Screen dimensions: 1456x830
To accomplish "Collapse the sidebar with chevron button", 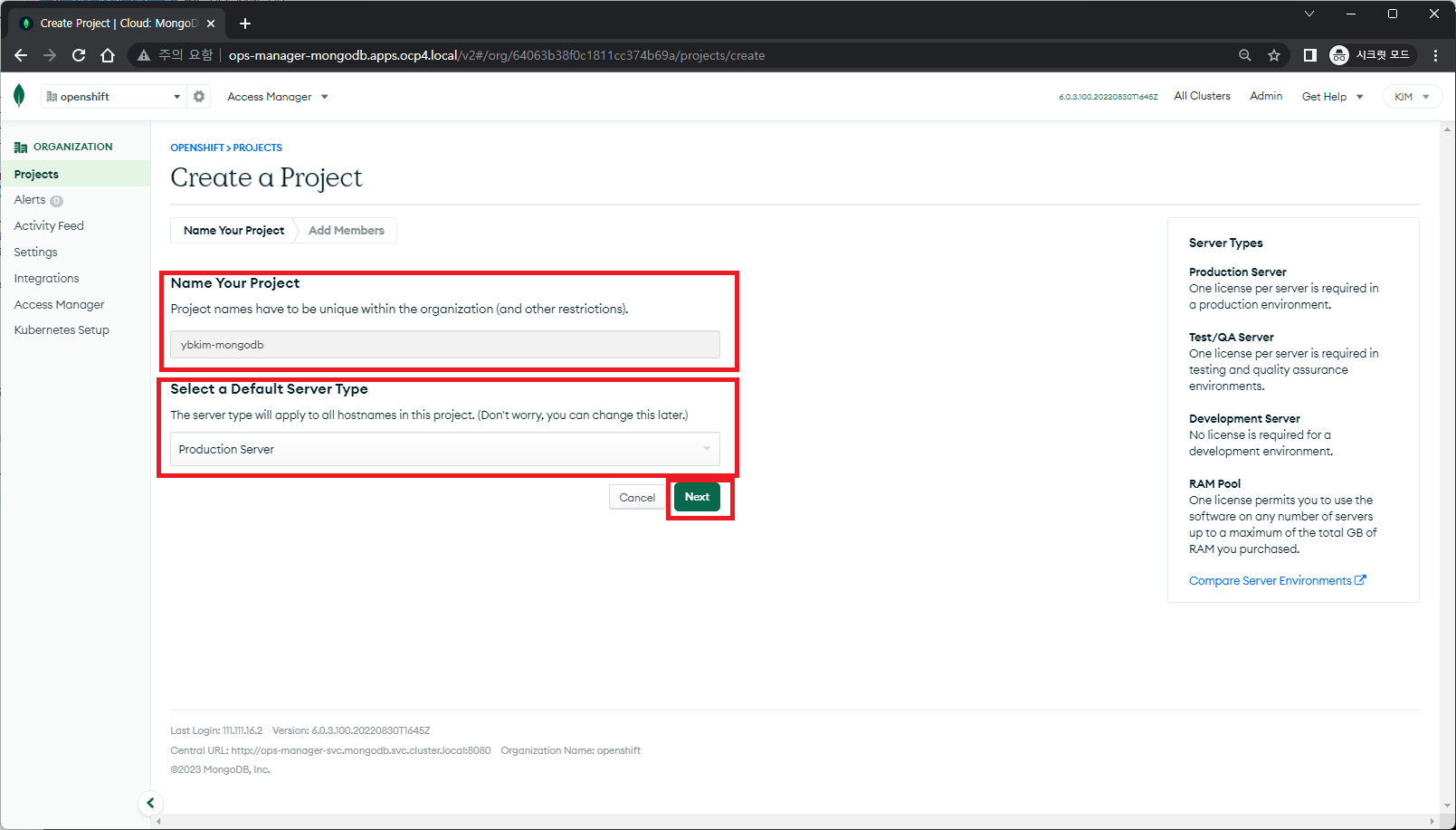I will tap(150, 803).
